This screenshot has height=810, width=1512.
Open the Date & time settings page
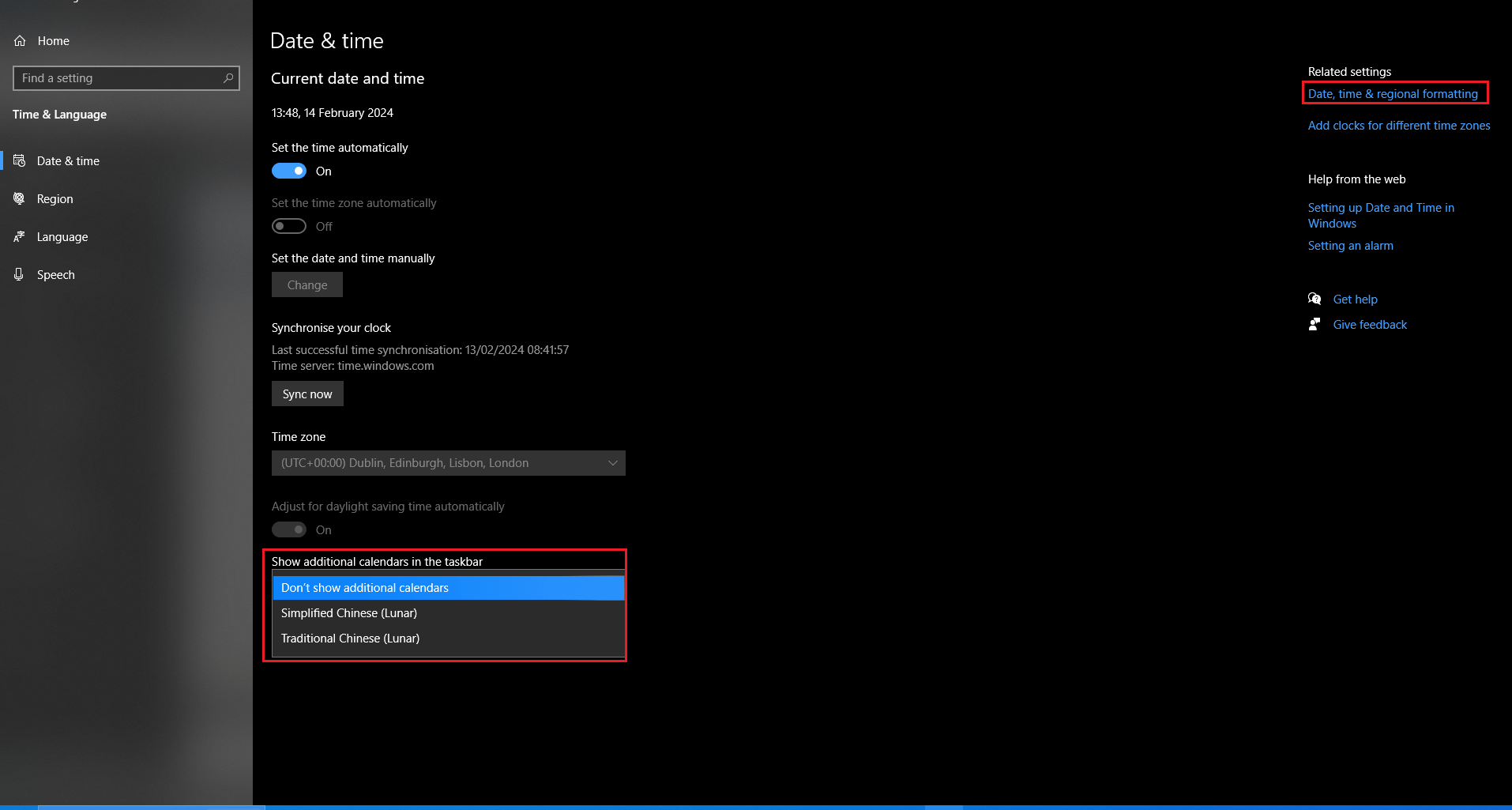point(126,160)
